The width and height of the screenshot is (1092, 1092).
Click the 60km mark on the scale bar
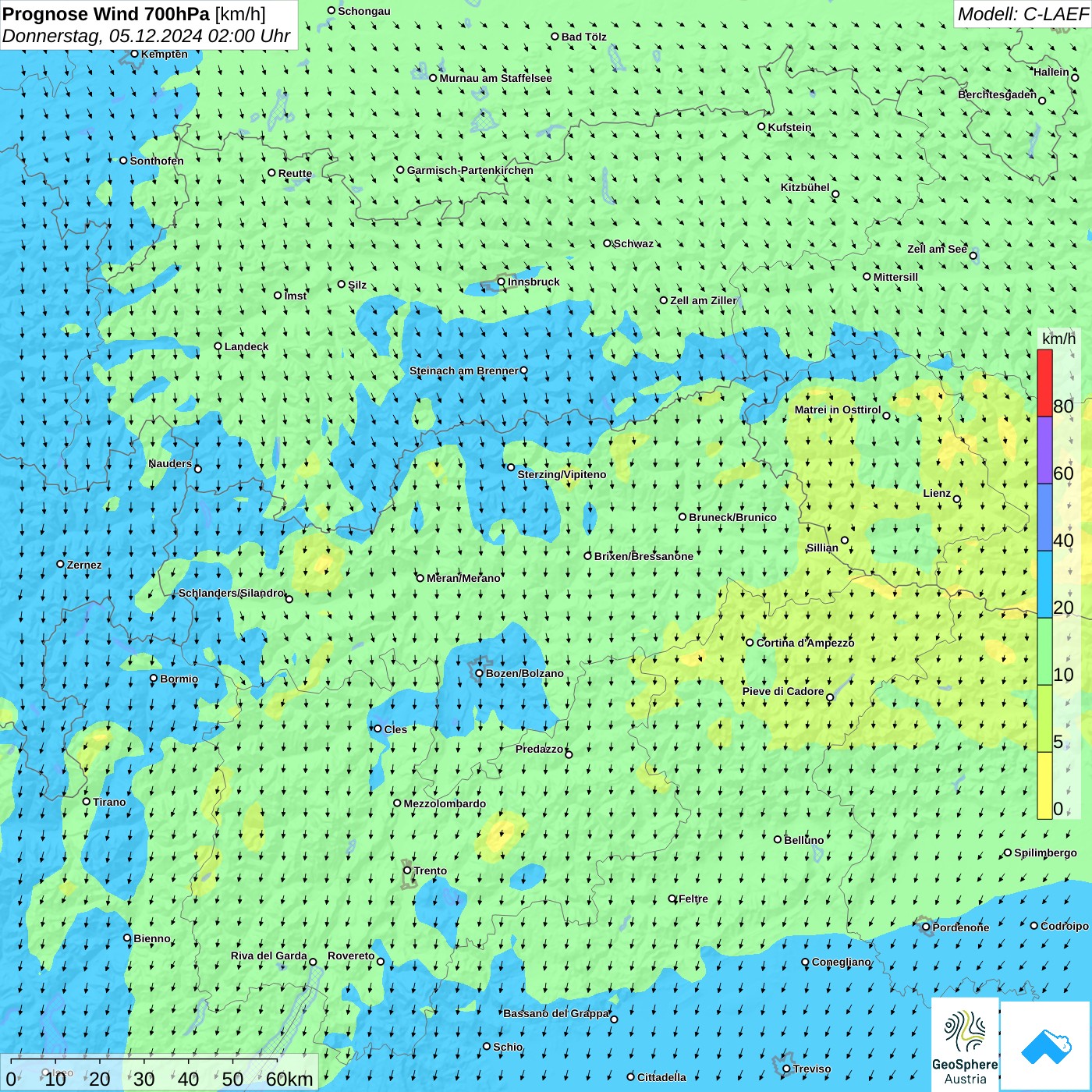point(289,1079)
